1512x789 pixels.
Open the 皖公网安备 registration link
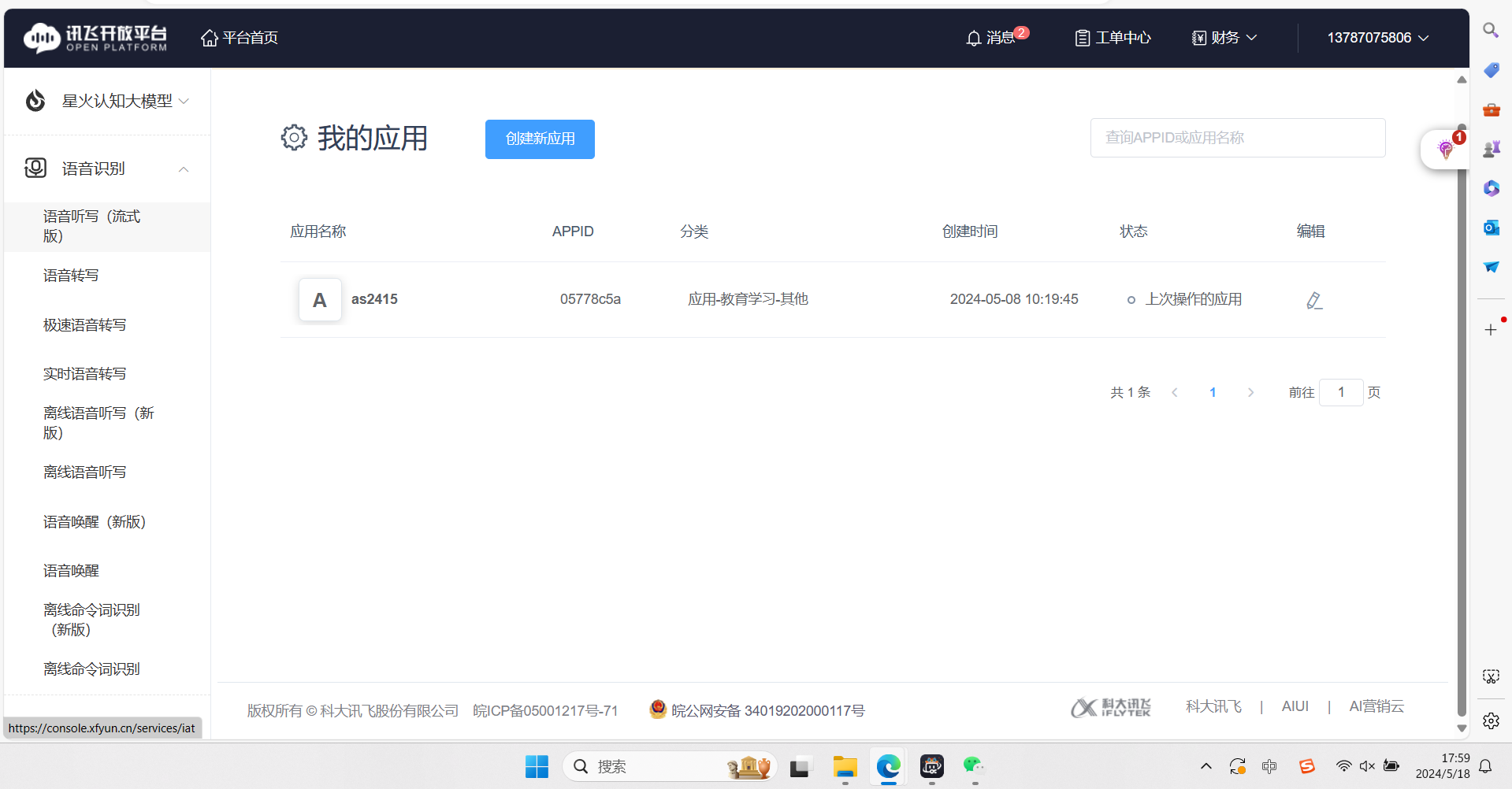(x=757, y=710)
